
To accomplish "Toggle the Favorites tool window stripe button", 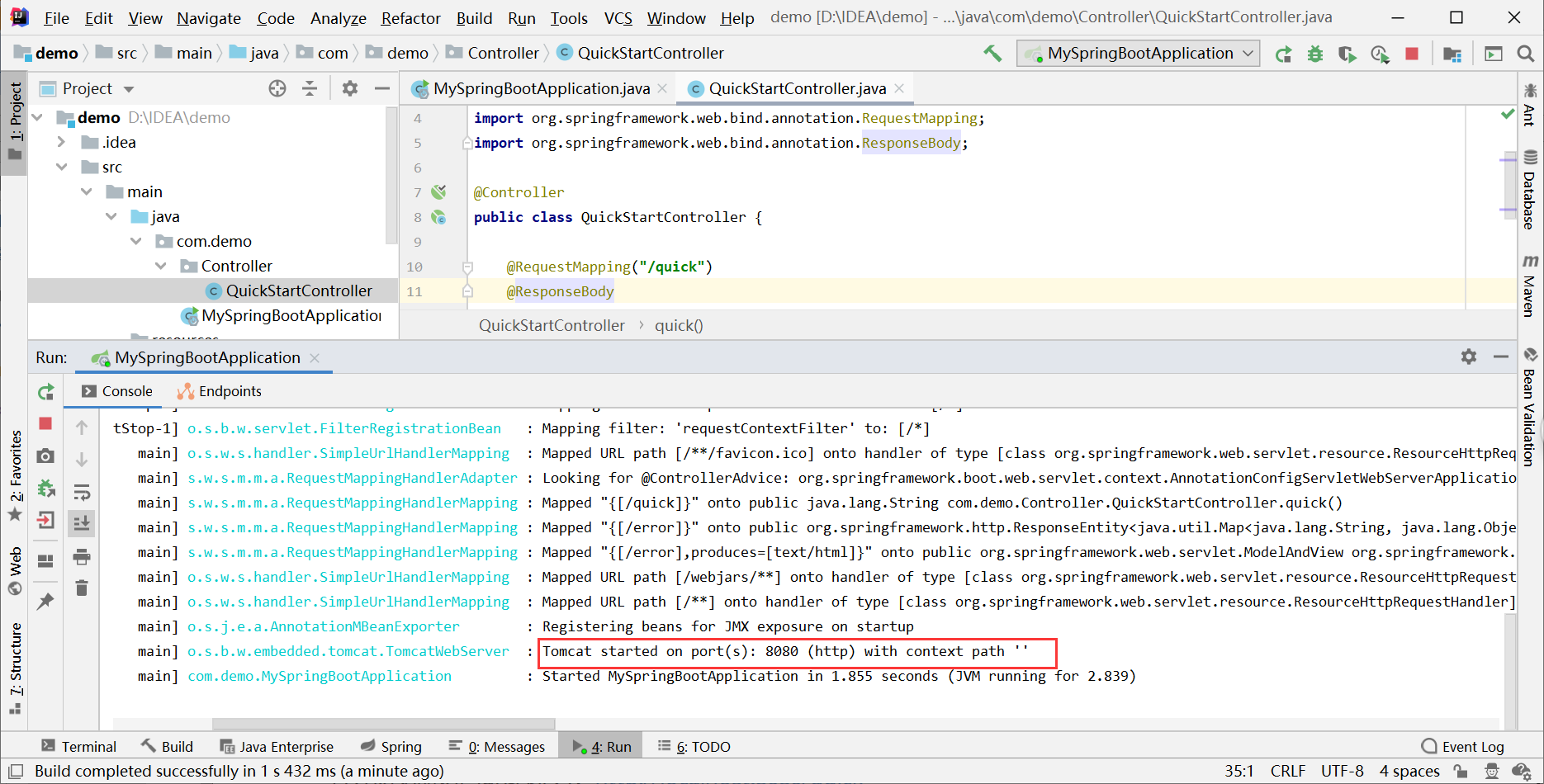I will [15, 475].
